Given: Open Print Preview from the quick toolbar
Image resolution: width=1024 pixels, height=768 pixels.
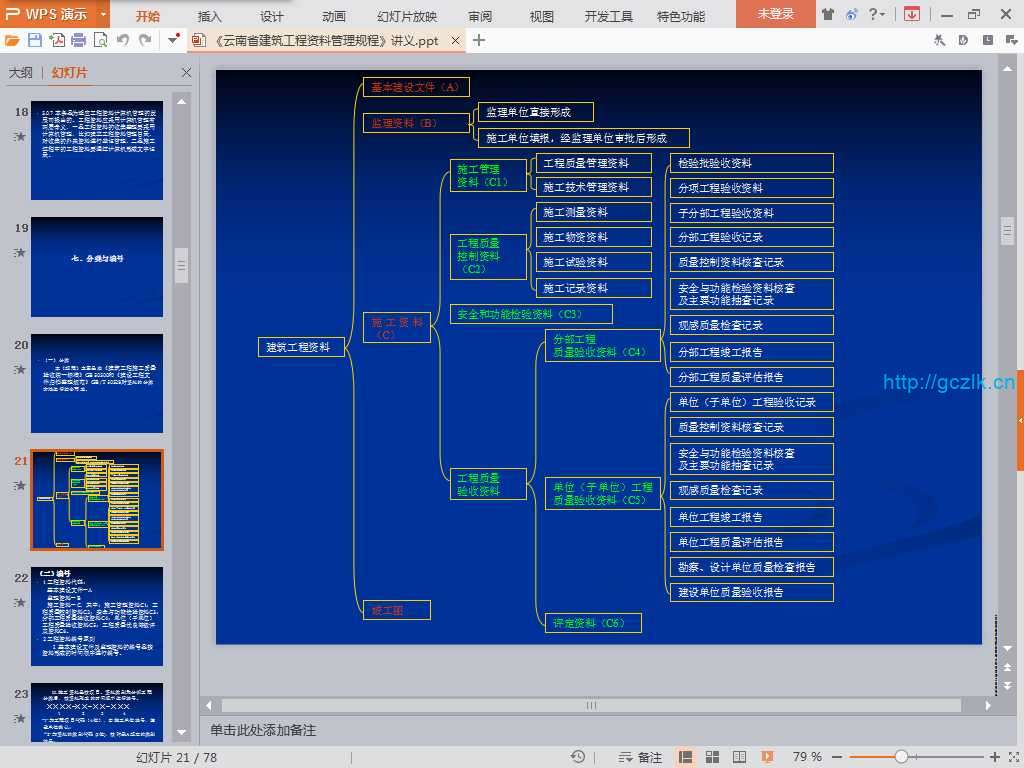Looking at the screenshot, I should tap(101, 41).
